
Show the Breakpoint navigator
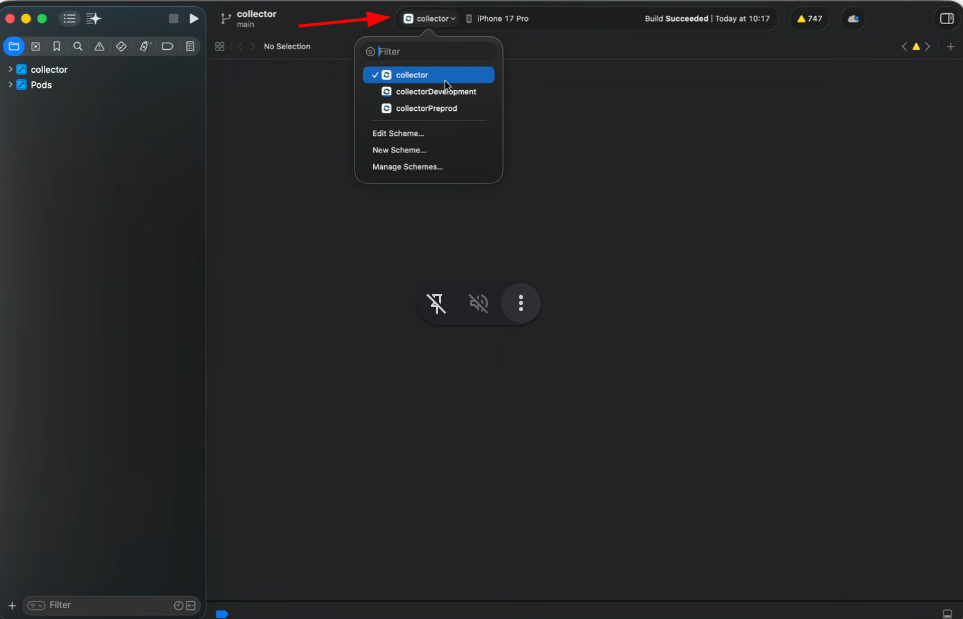click(x=167, y=46)
